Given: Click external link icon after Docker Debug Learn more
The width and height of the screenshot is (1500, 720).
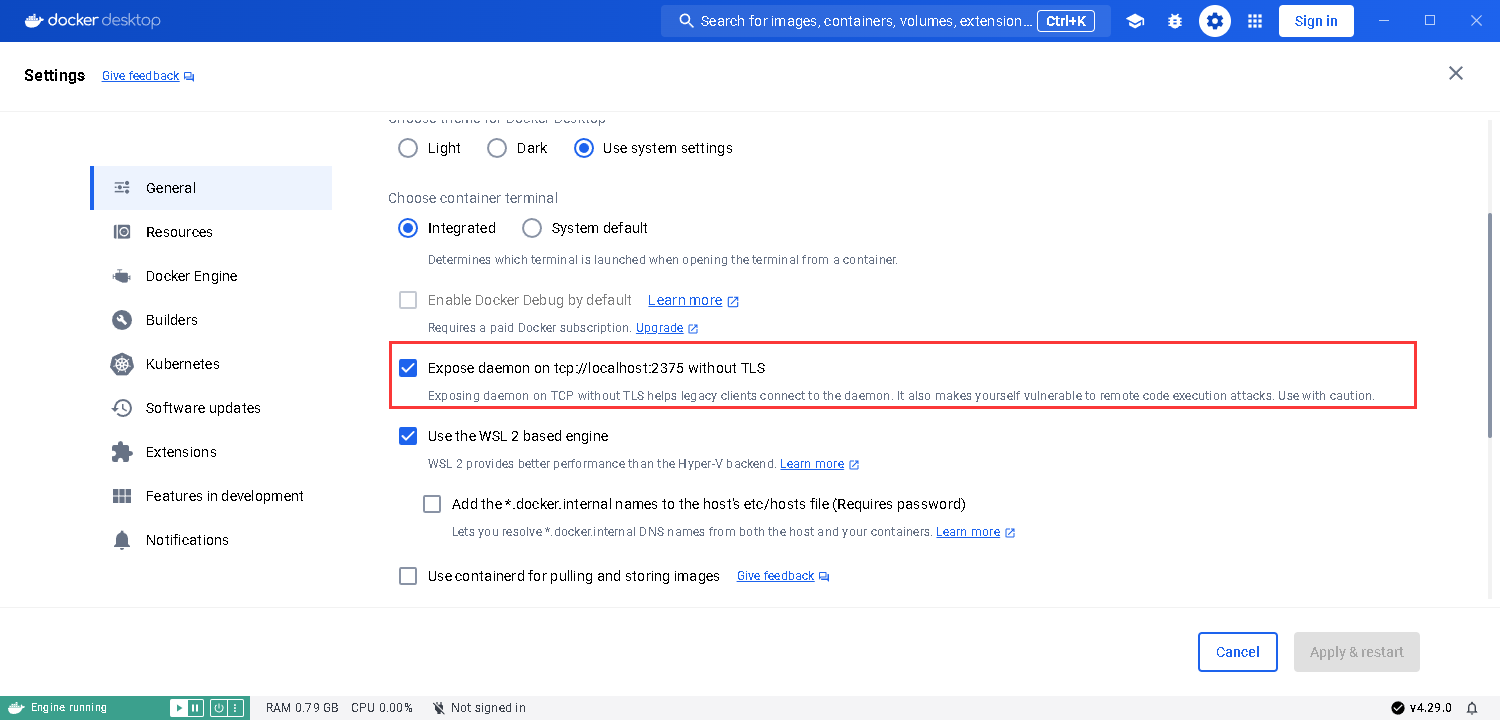Looking at the screenshot, I should pyautogui.click(x=733, y=301).
